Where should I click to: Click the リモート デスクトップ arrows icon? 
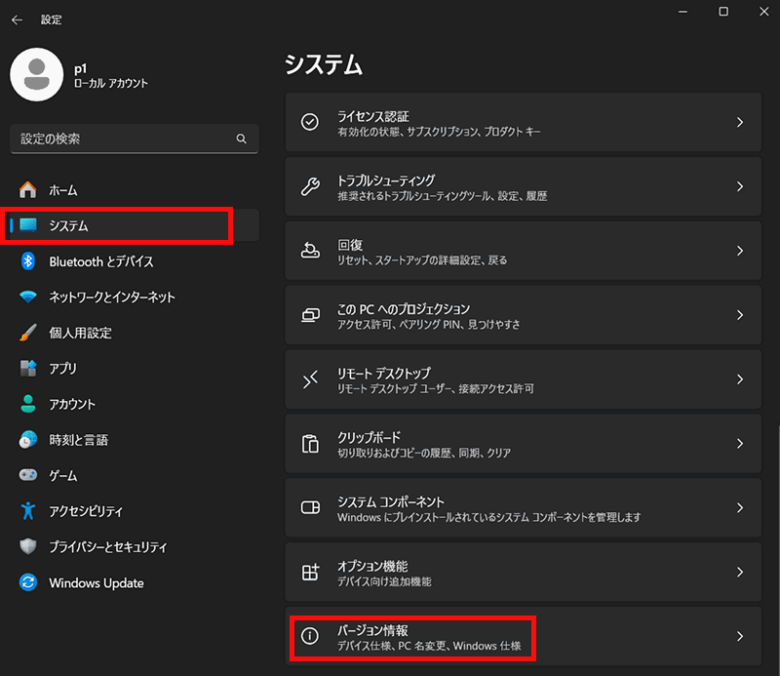(310, 379)
